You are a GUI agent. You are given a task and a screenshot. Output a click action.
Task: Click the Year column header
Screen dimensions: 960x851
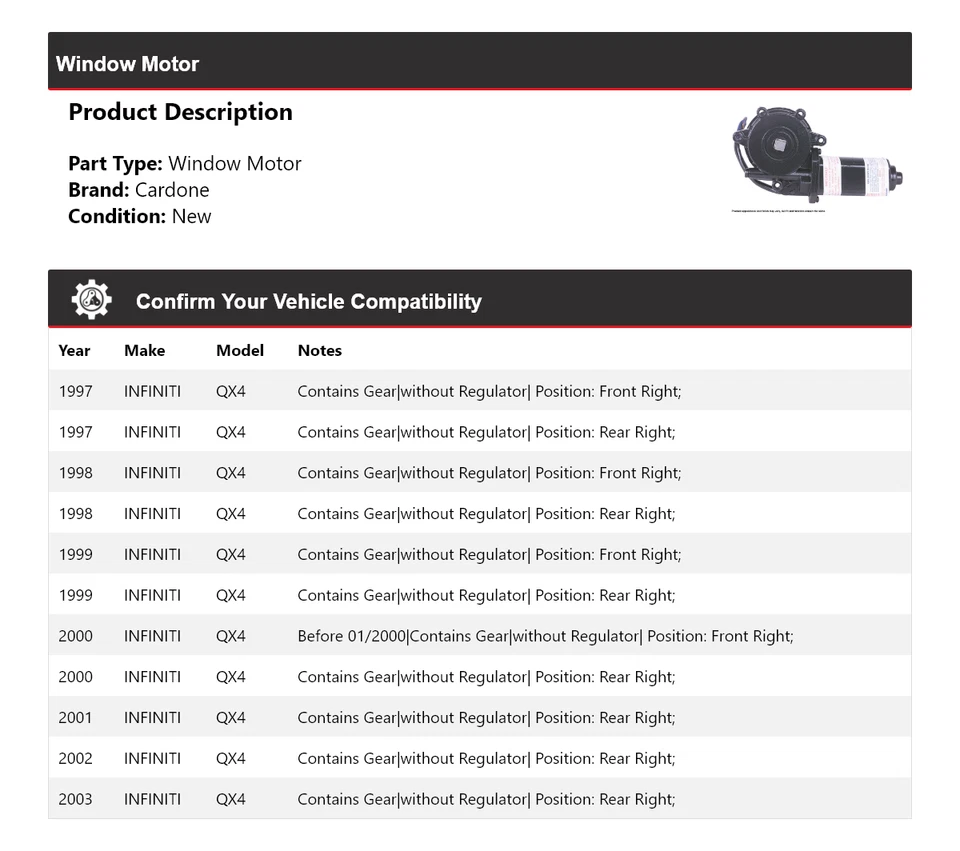(74, 350)
